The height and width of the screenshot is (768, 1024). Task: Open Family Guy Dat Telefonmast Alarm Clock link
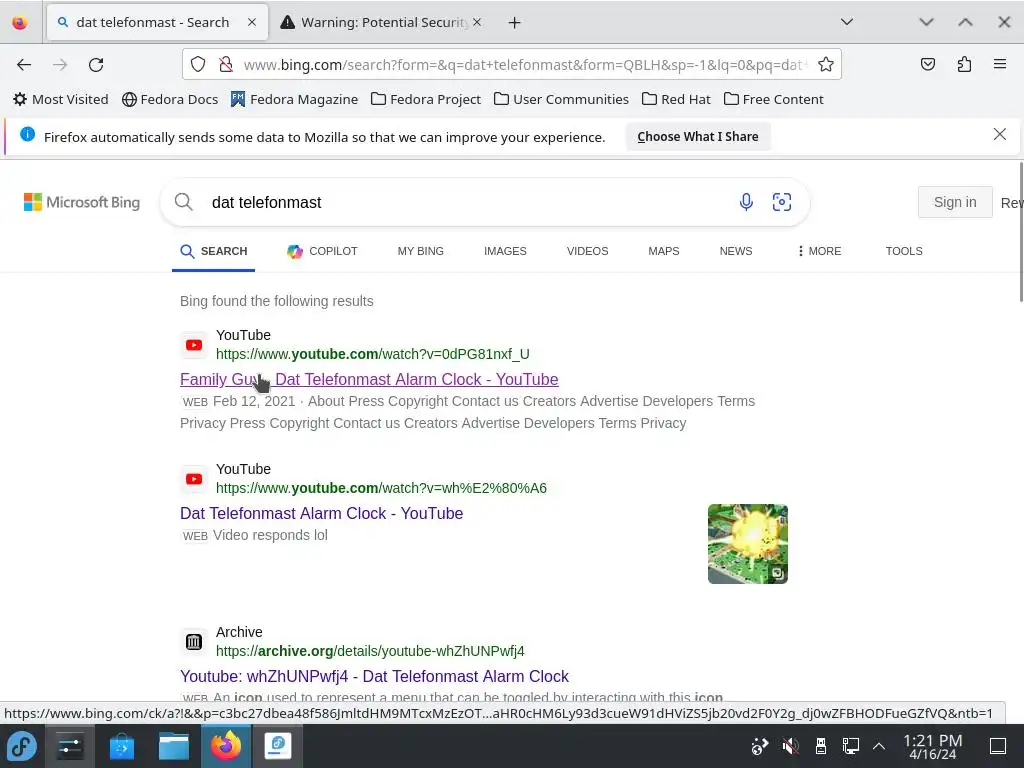click(x=369, y=379)
